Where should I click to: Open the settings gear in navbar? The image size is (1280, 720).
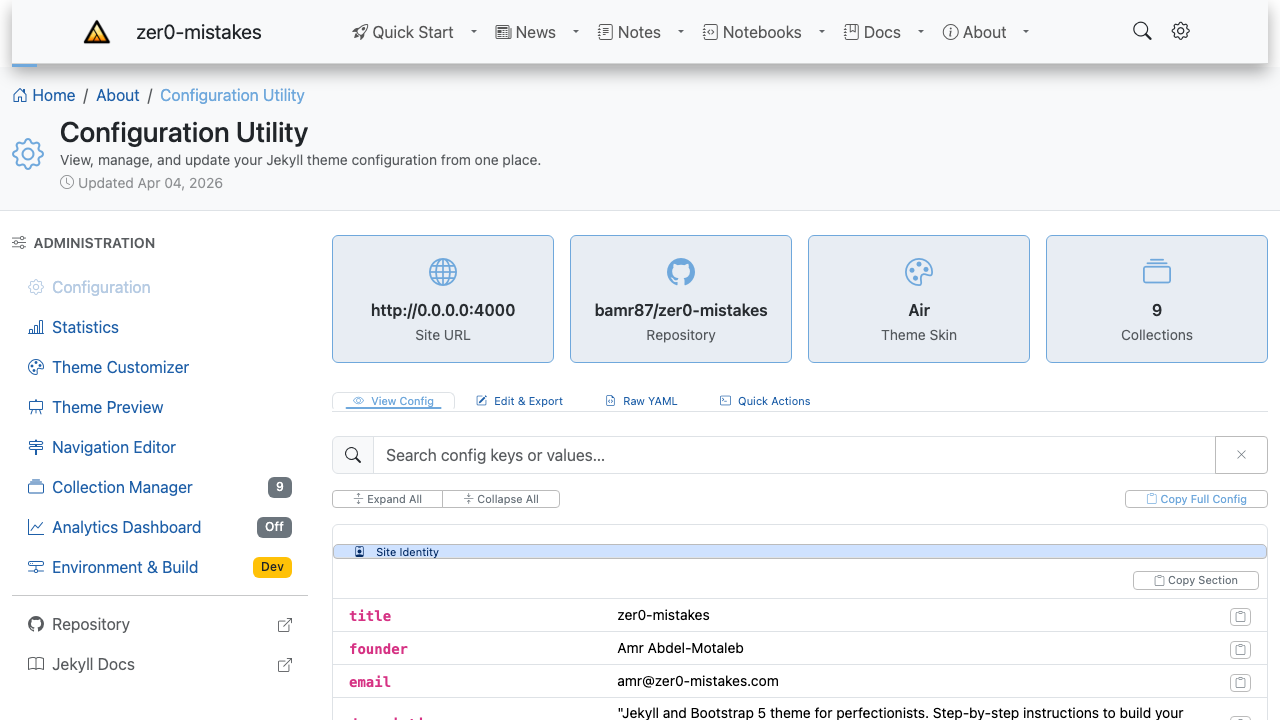1181,31
